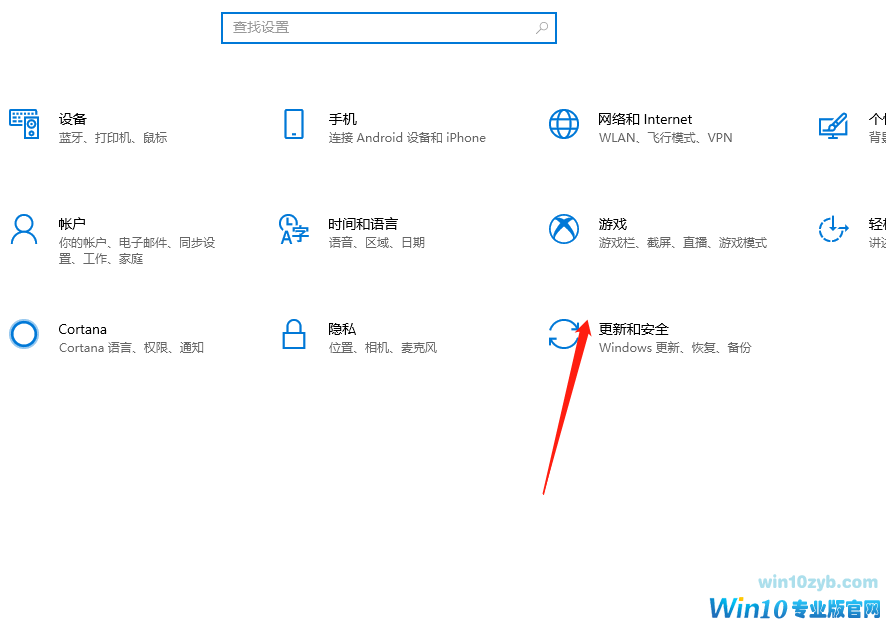Open the 时间和语言 clock-letter icon

pos(294,229)
